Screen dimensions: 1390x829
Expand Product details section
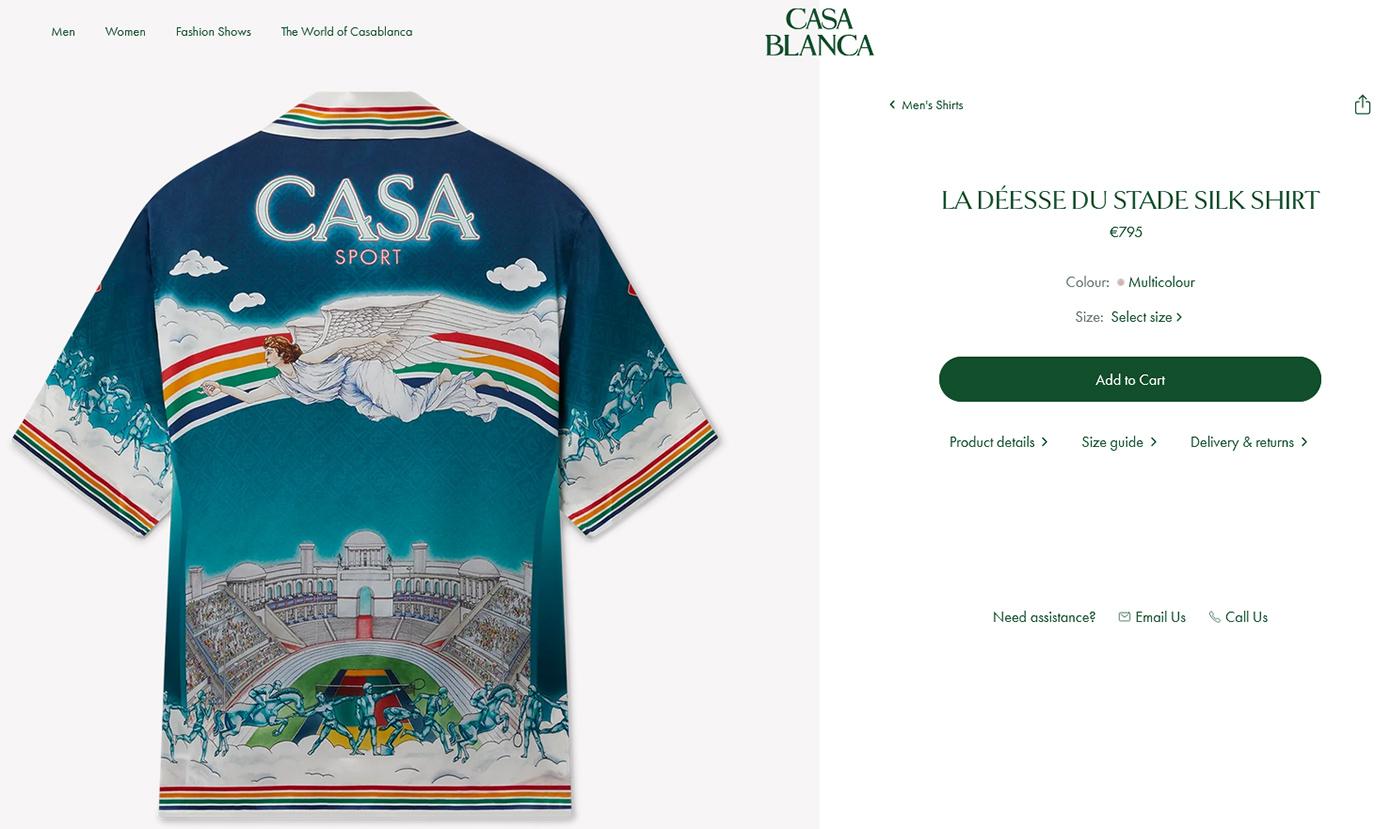pyautogui.click(x=999, y=442)
